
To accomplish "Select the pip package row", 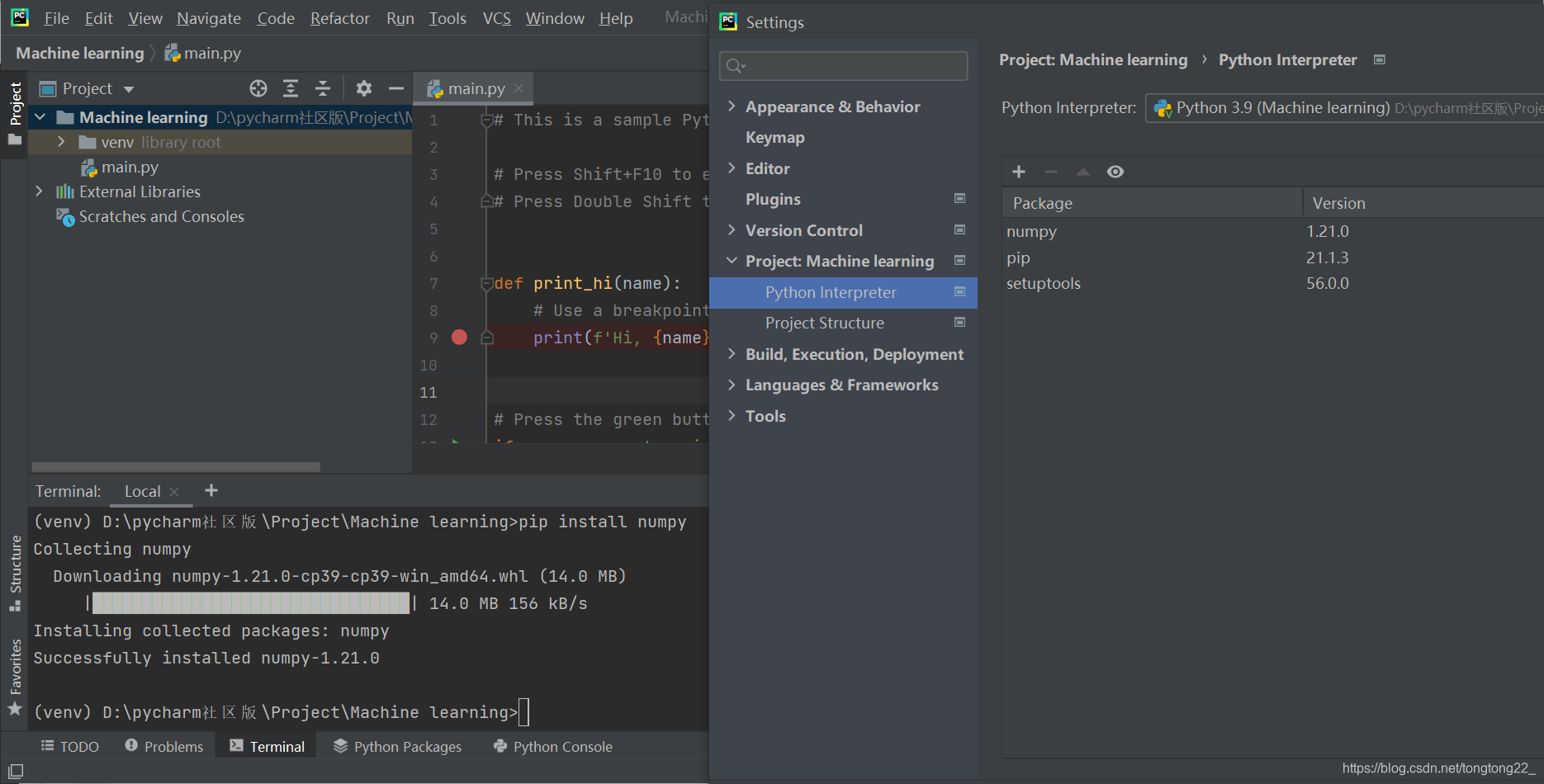I will pos(1272,257).
